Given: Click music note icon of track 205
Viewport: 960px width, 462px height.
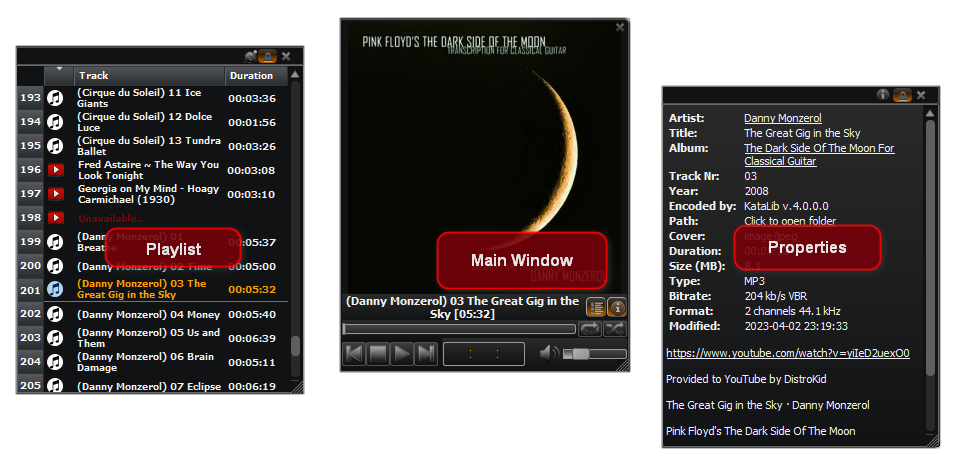Looking at the screenshot, I should tap(56, 386).
